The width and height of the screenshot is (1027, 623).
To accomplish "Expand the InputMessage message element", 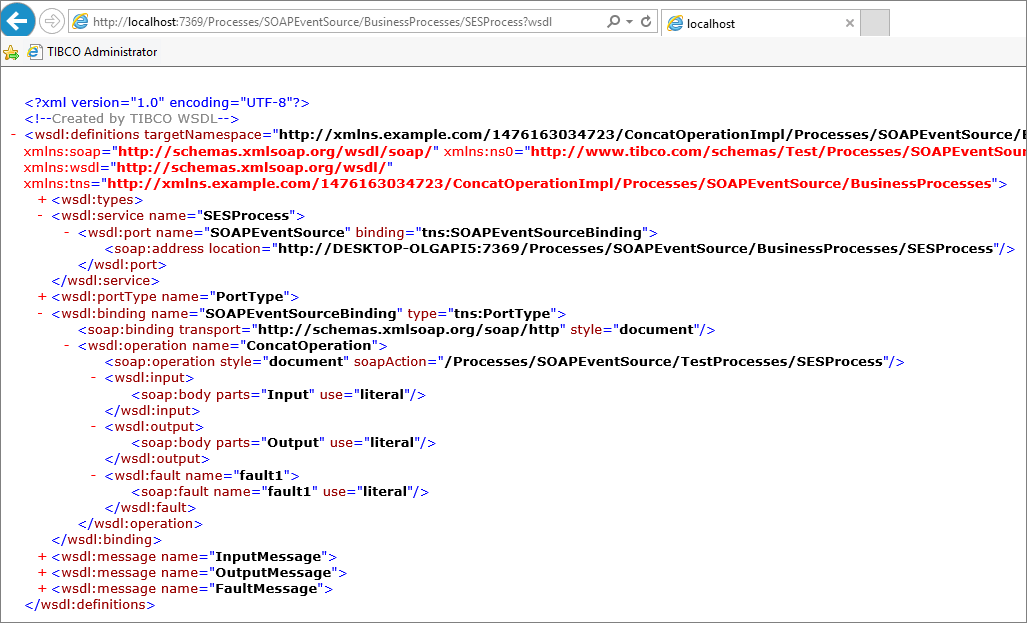I will (42, 556).
